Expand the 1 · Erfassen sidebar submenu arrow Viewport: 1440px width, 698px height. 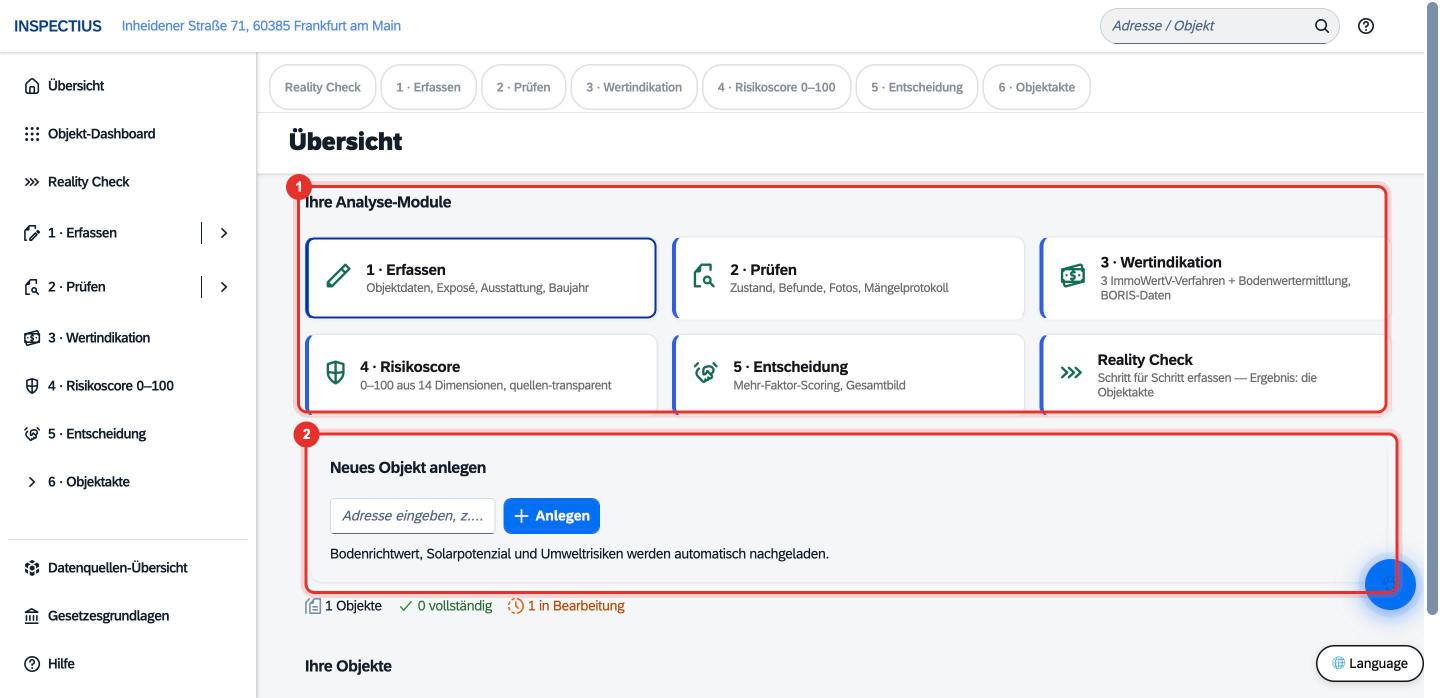coord(223,233)
